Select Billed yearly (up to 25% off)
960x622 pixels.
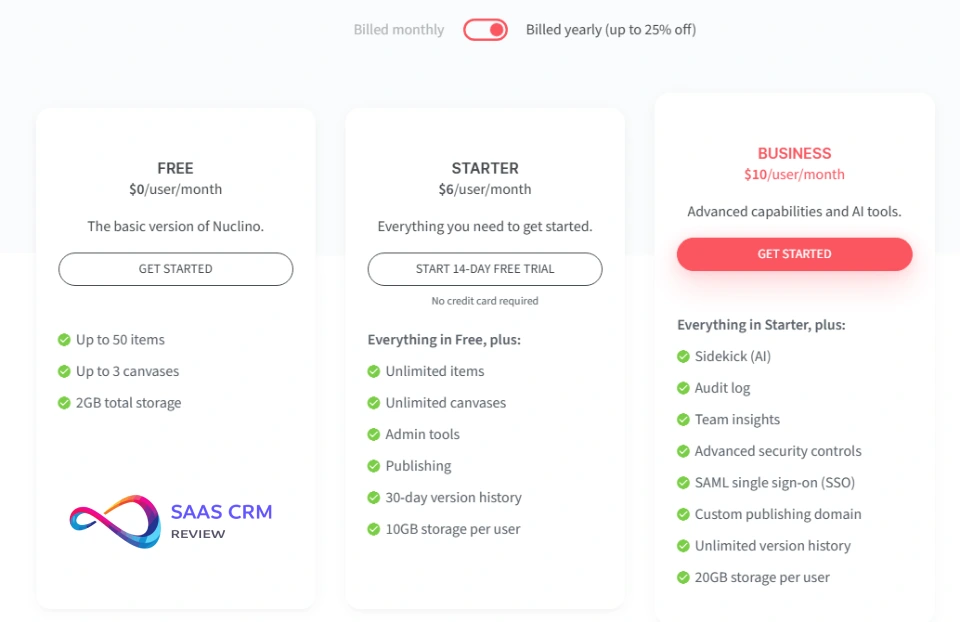pyautogui.click(x=611, y=30)
